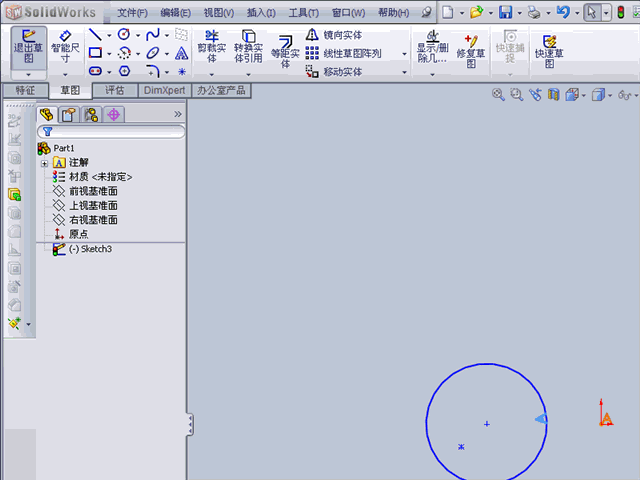Open the DimXpertManager tab icon

[x=113, y=115]
